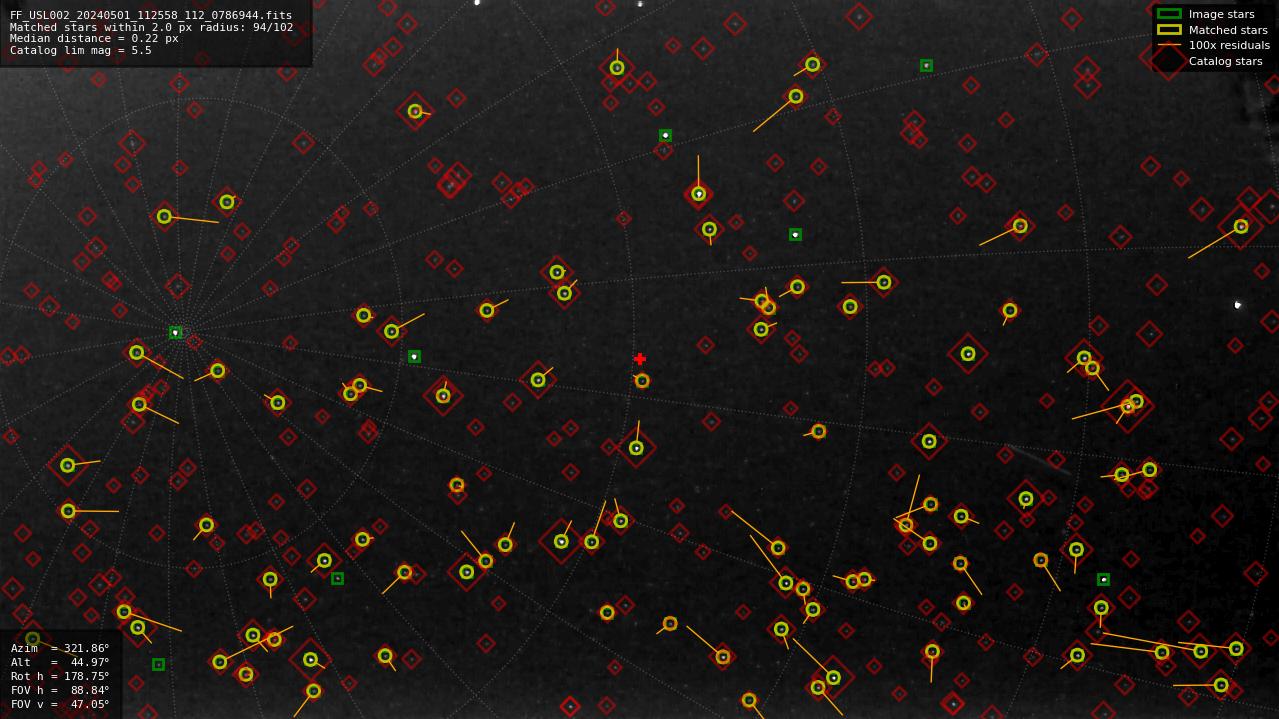Click the red cross marking the image center
Image resolution: width=1279 pixels, height=719 pixels.
[640, 359]
